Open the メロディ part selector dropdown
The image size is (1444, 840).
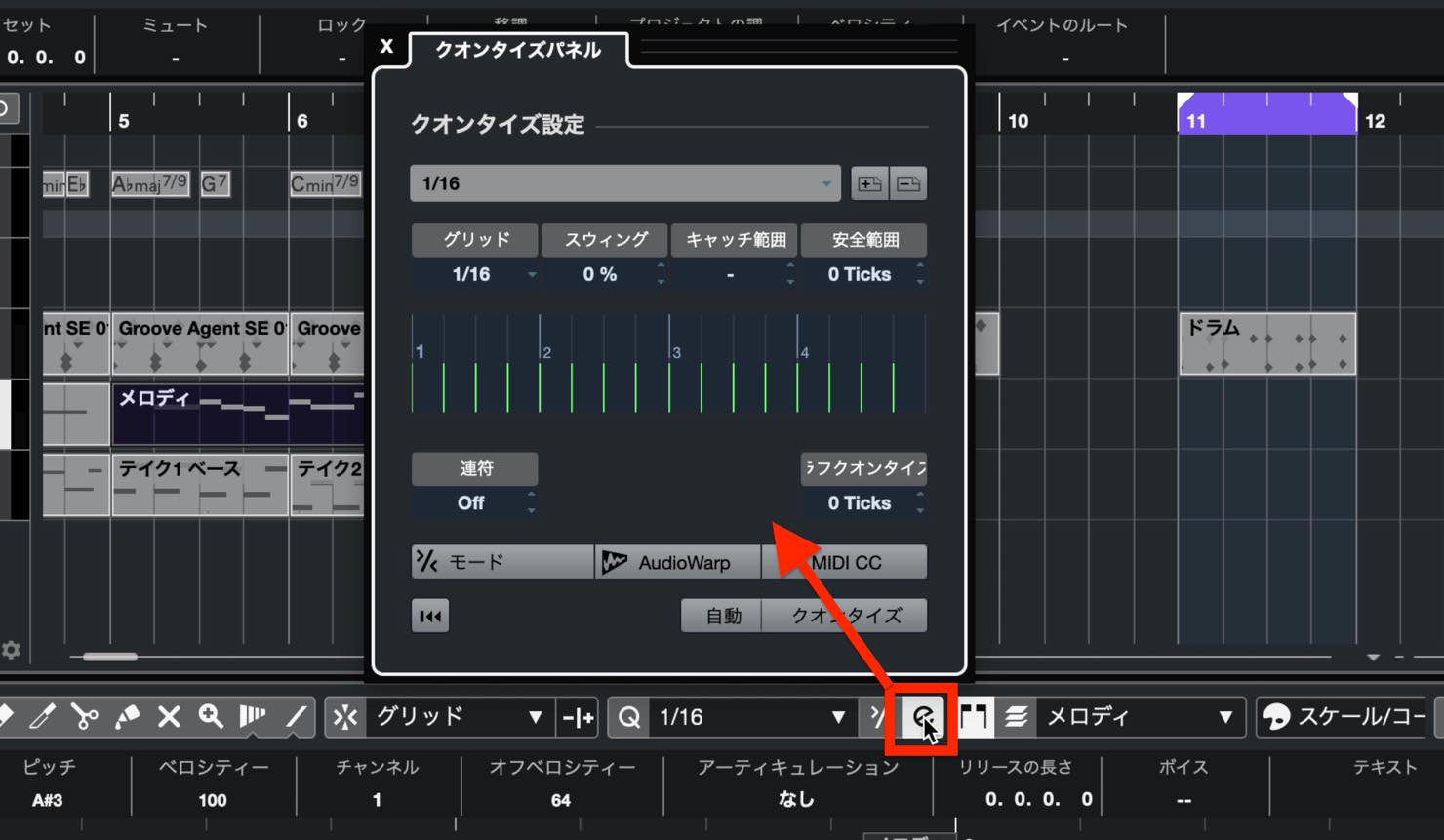tap(1141, 717)
